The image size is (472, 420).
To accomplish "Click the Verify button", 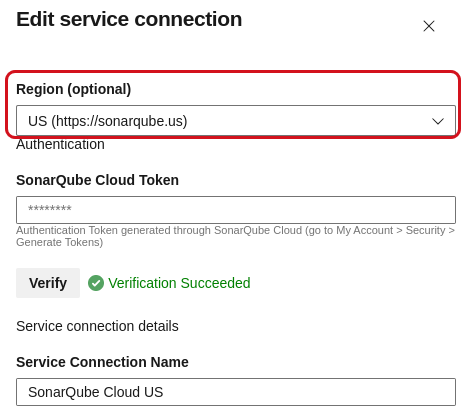I will (48, 283).
